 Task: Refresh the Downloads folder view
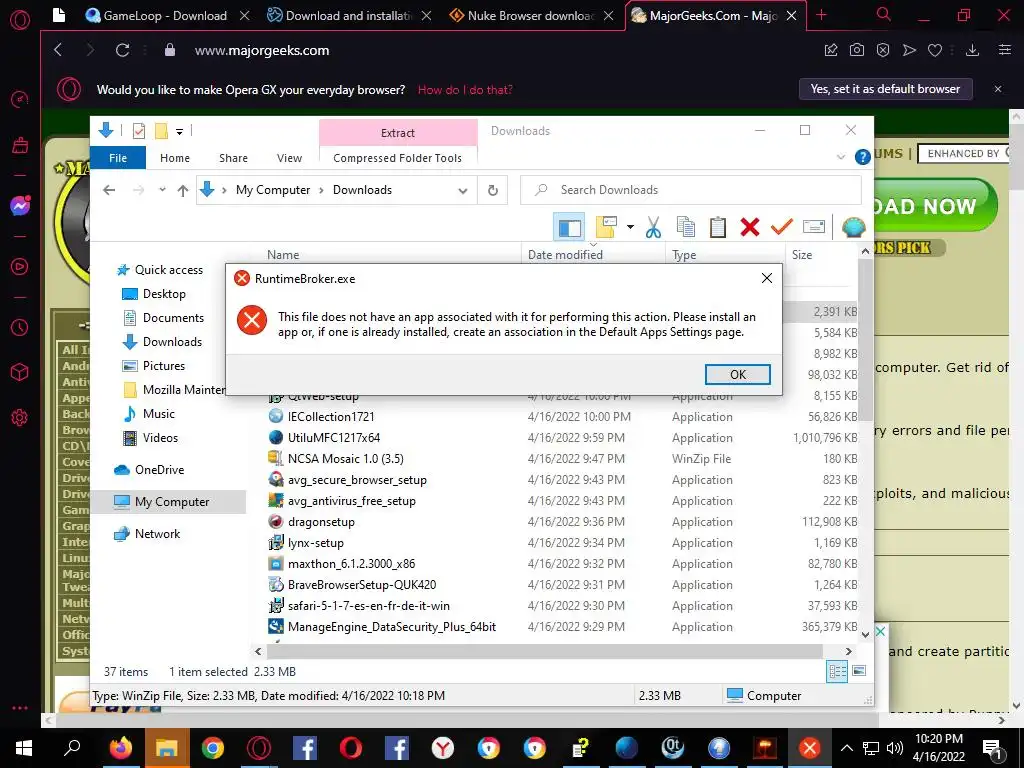coord(493,190)
